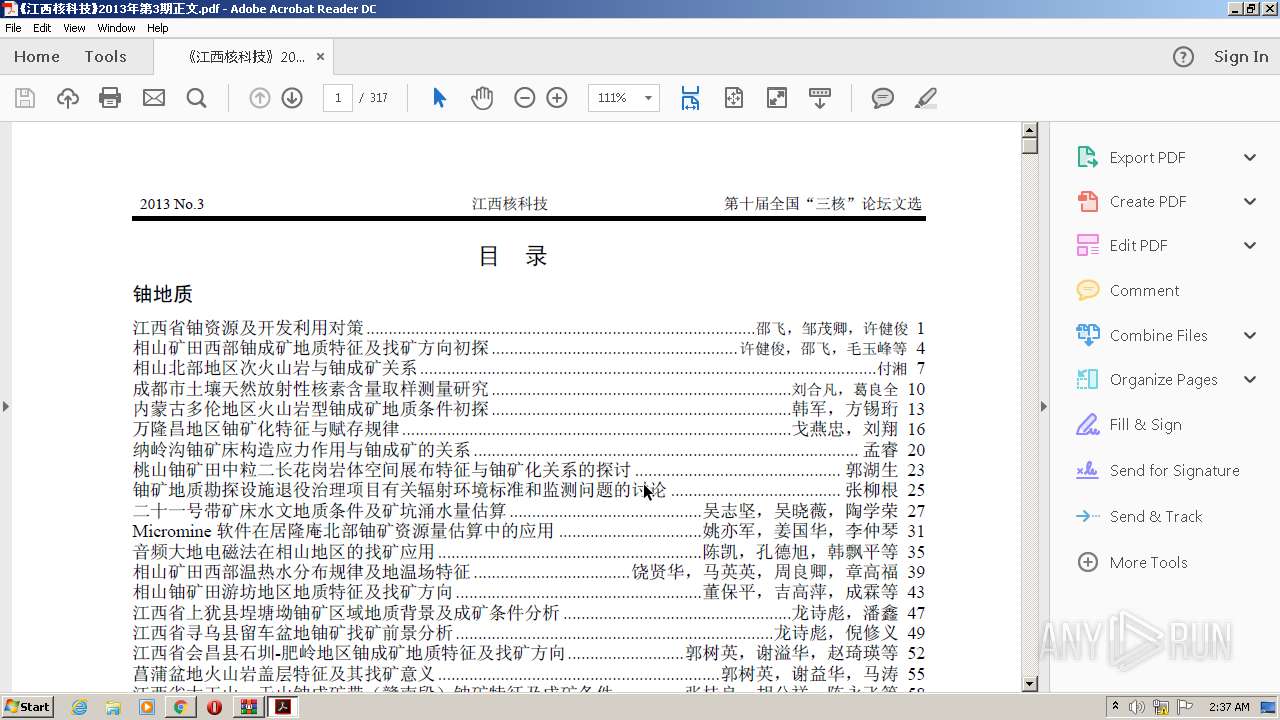Screen dimensions: 1280x720
Task: Expand Combine Files chevron
Action: pos(1250,336)
